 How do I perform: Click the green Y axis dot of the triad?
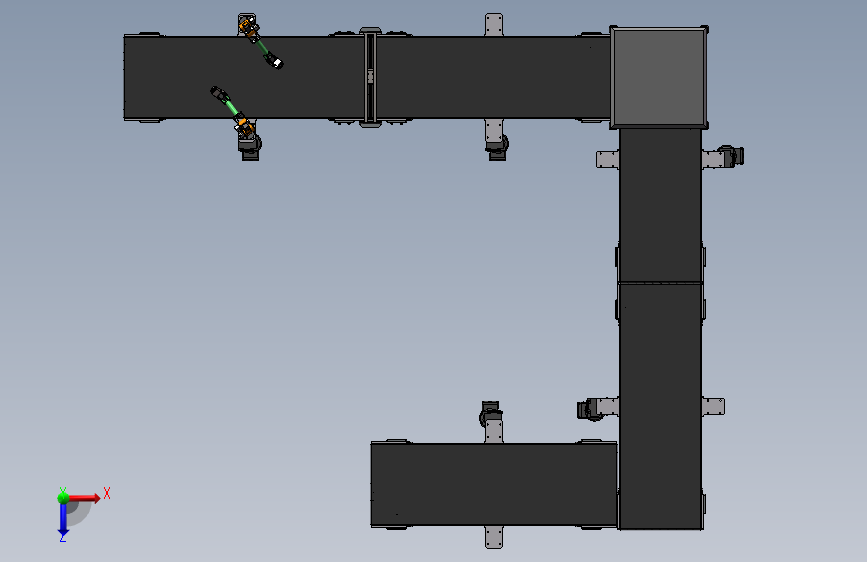point(63,497)
